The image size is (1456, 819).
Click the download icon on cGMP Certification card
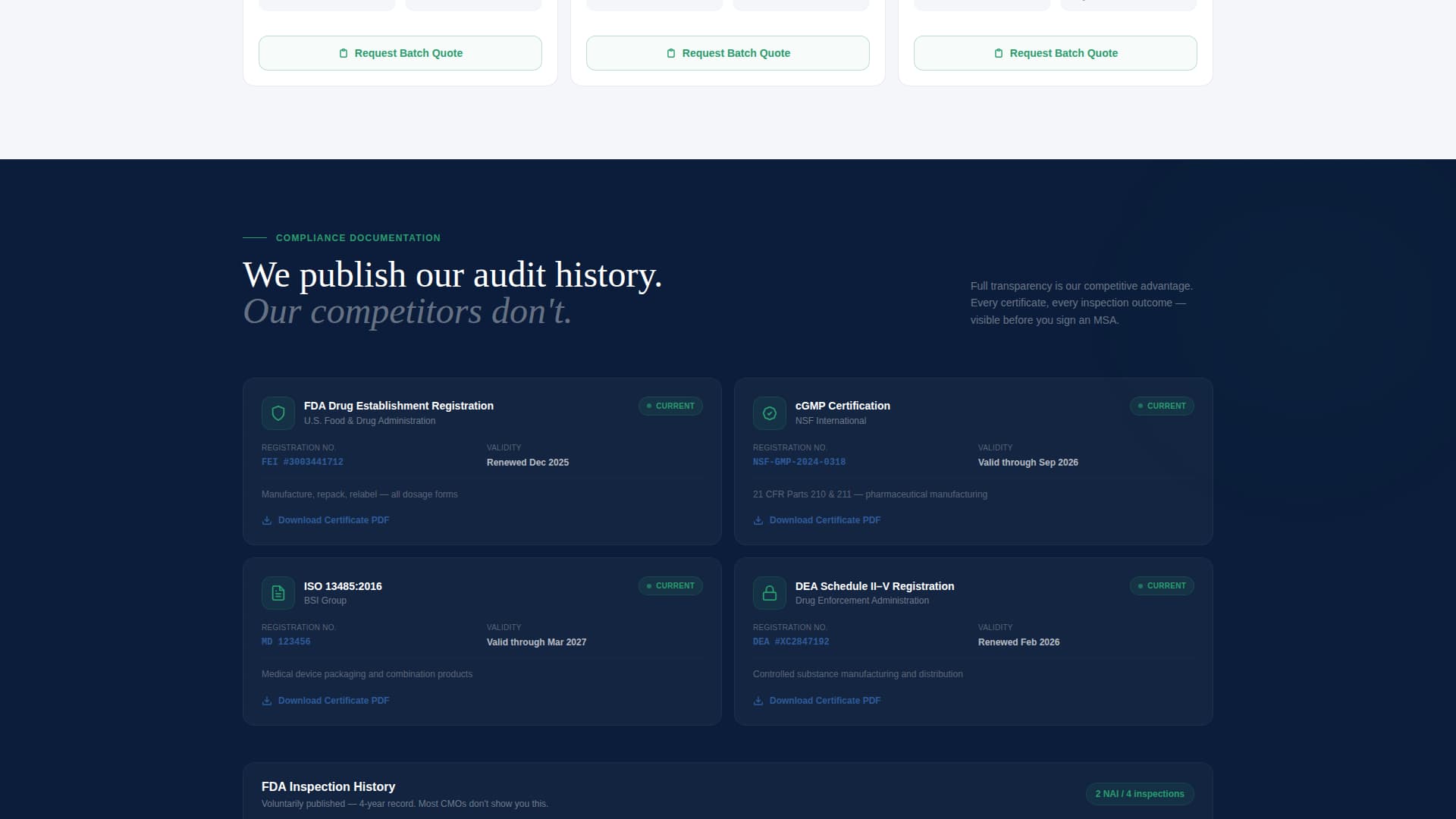pyautogui.click(x=758, y=520)
